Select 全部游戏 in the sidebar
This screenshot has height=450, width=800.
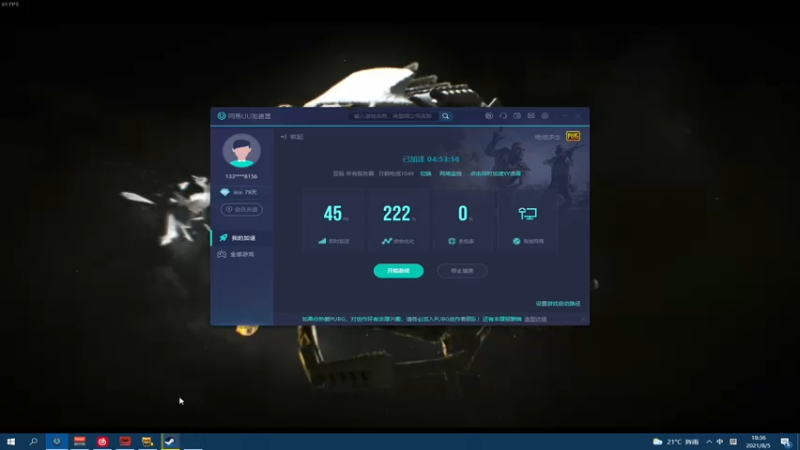242,254
